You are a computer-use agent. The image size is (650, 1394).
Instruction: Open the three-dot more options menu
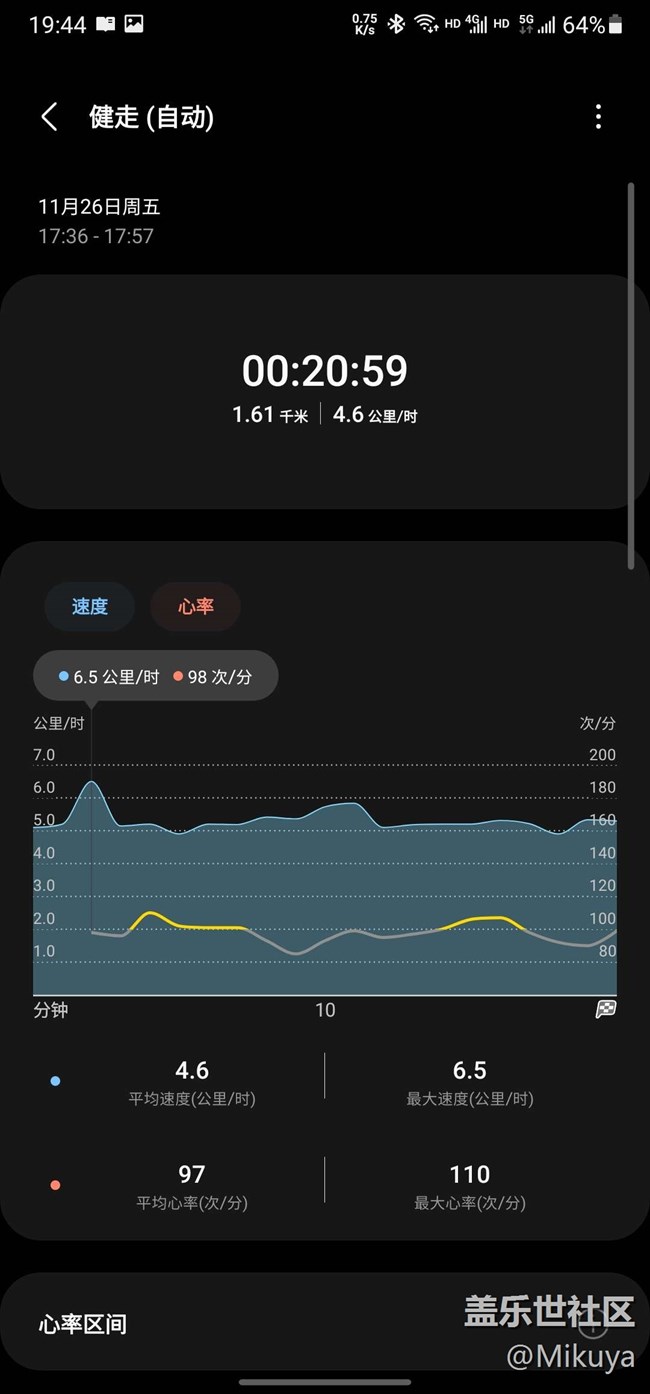pyautogui.click(x=598, y=117)
